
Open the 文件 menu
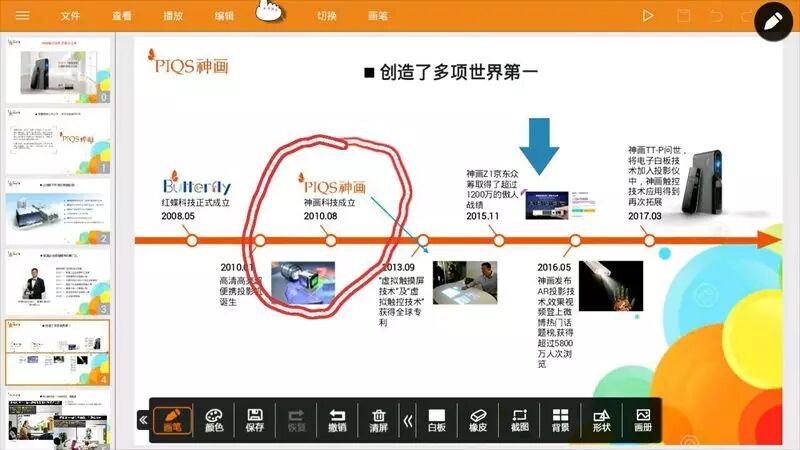pyautogui.click(x=70, y=16)
